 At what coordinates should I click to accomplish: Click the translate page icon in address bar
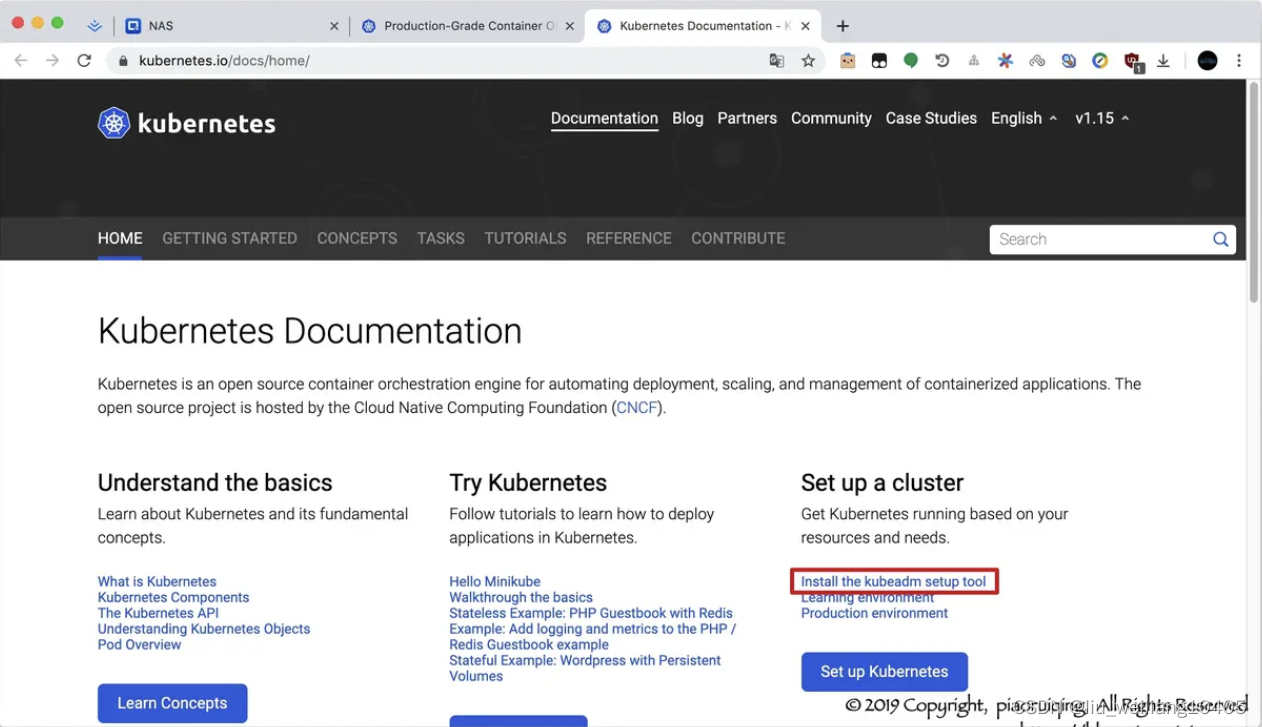(776, 61)
